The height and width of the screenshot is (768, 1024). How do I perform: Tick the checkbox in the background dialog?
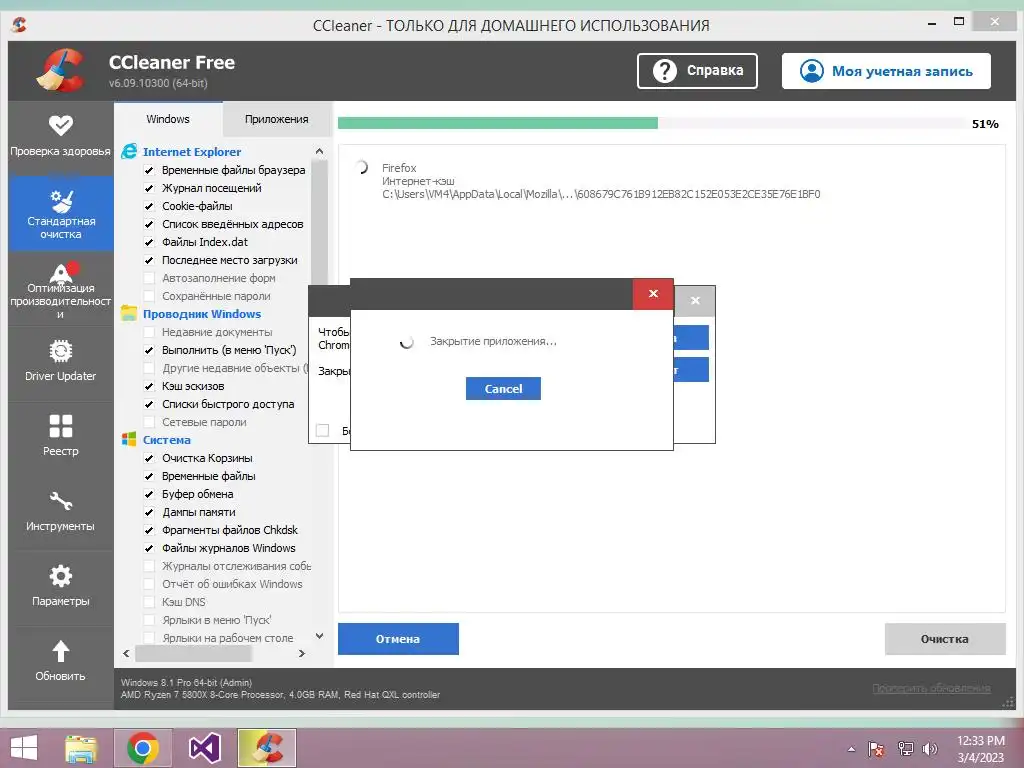pyautogui.click(x=323, y=430)
